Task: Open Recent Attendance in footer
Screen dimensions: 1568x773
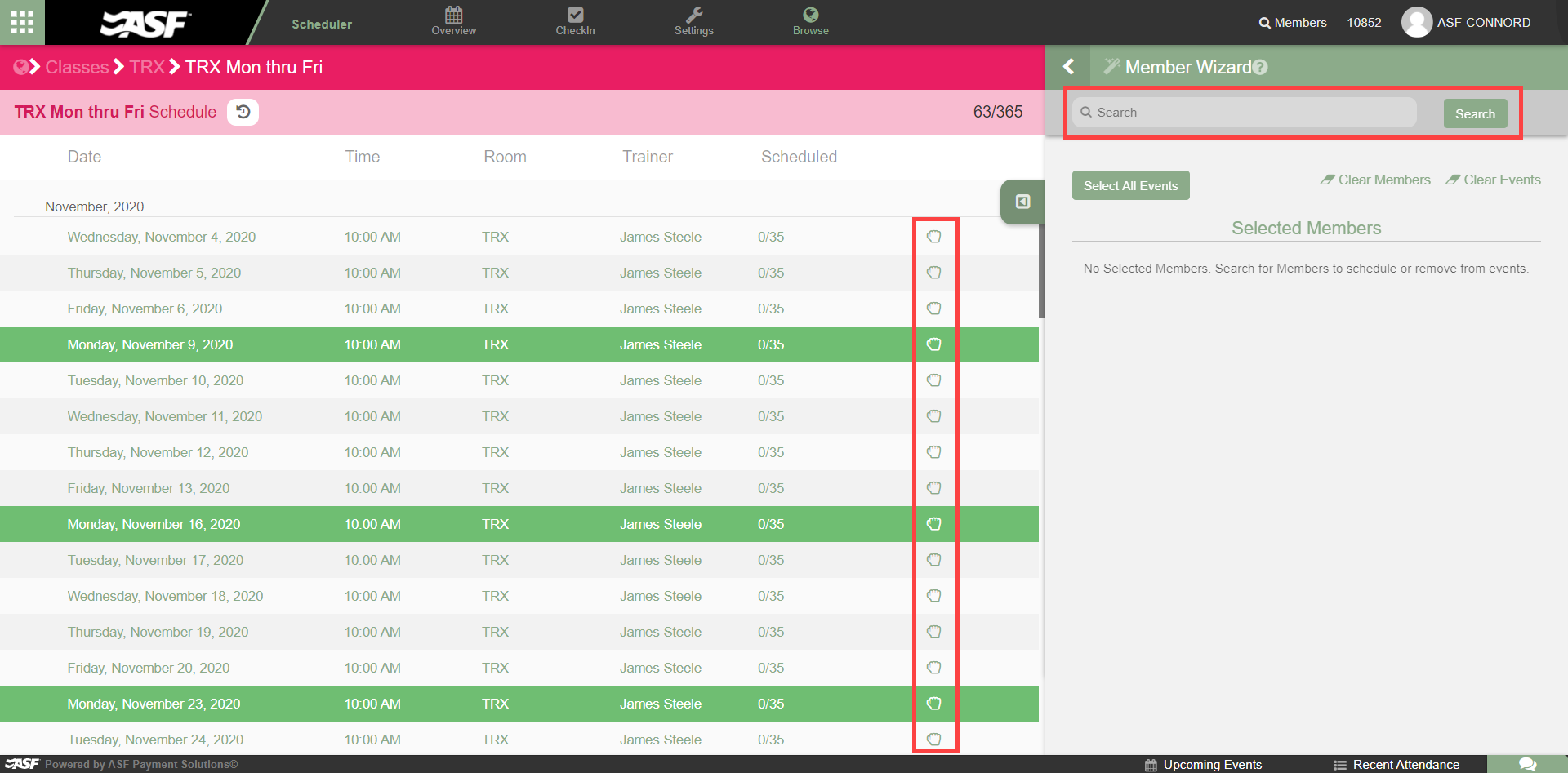Action: (x=1396, y=765)
